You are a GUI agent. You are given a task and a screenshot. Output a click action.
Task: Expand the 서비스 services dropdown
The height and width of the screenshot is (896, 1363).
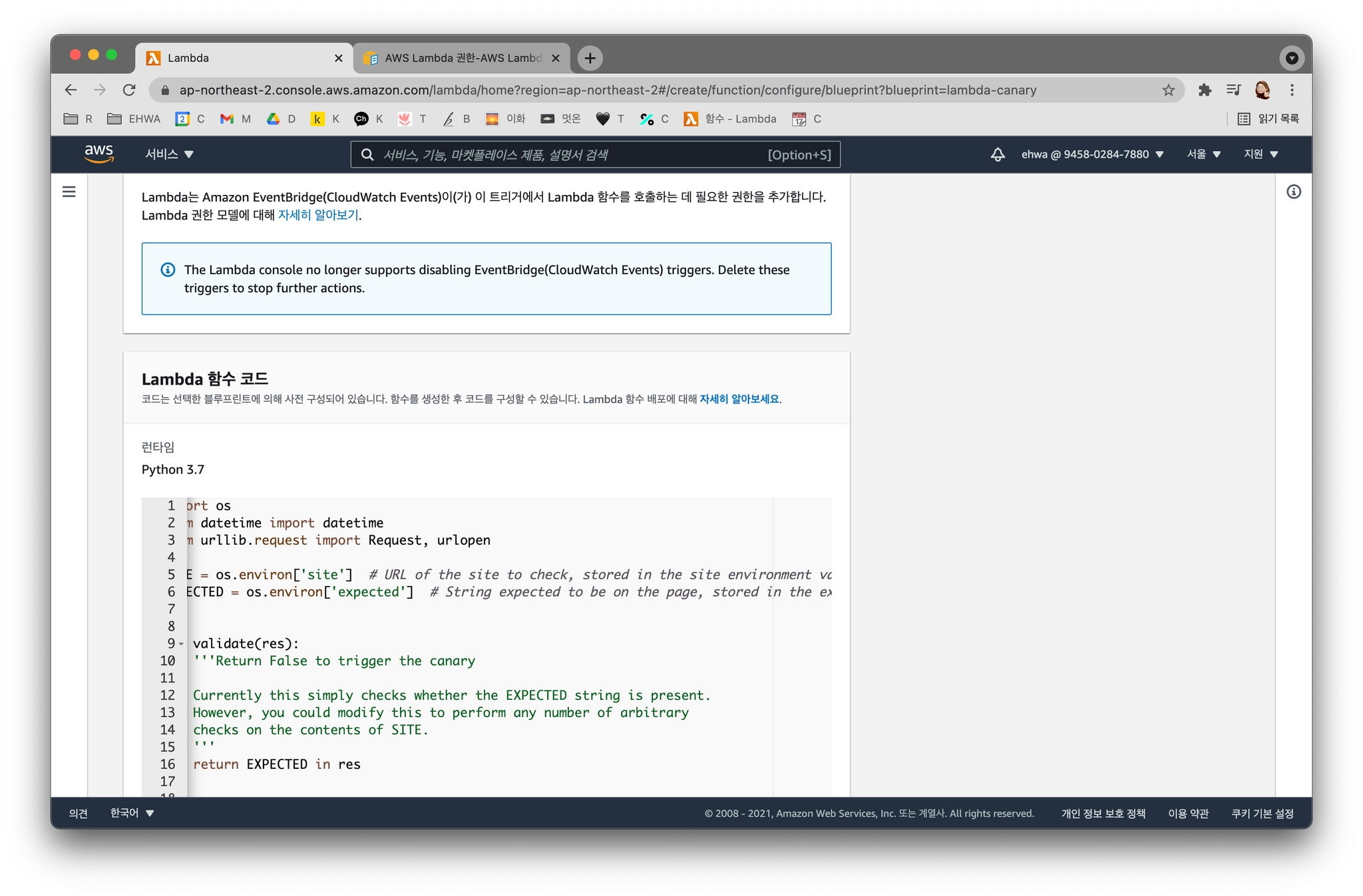tap(169, 154)
